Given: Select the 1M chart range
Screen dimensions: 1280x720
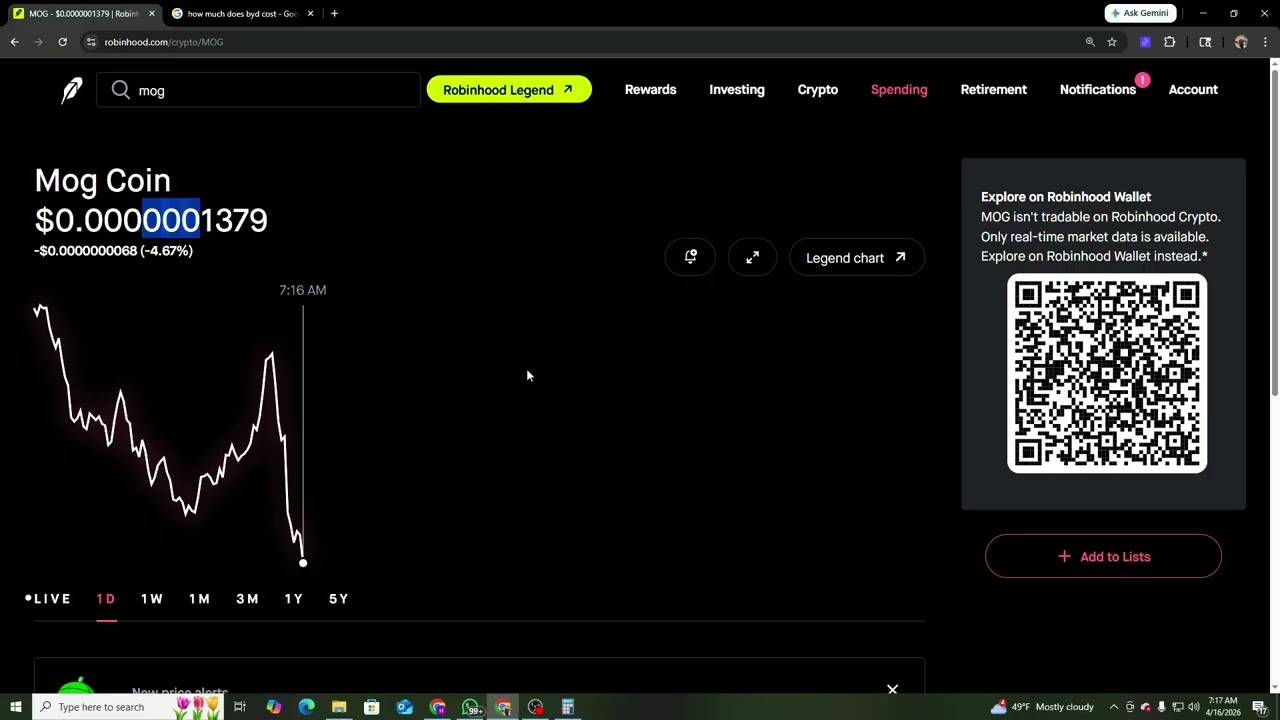Looking at the screenshot, I should (x=199, y=598).
